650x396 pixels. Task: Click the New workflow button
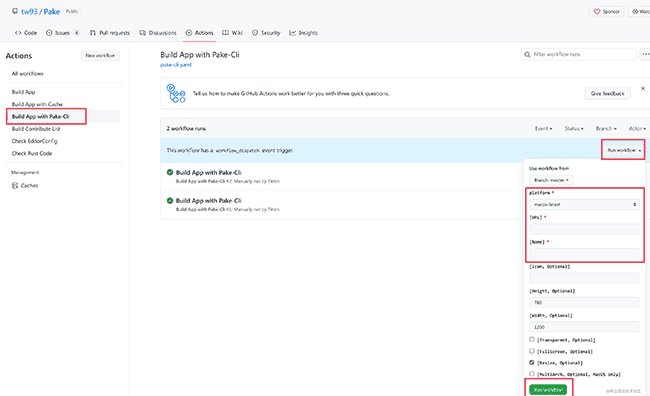pos(100,56)
